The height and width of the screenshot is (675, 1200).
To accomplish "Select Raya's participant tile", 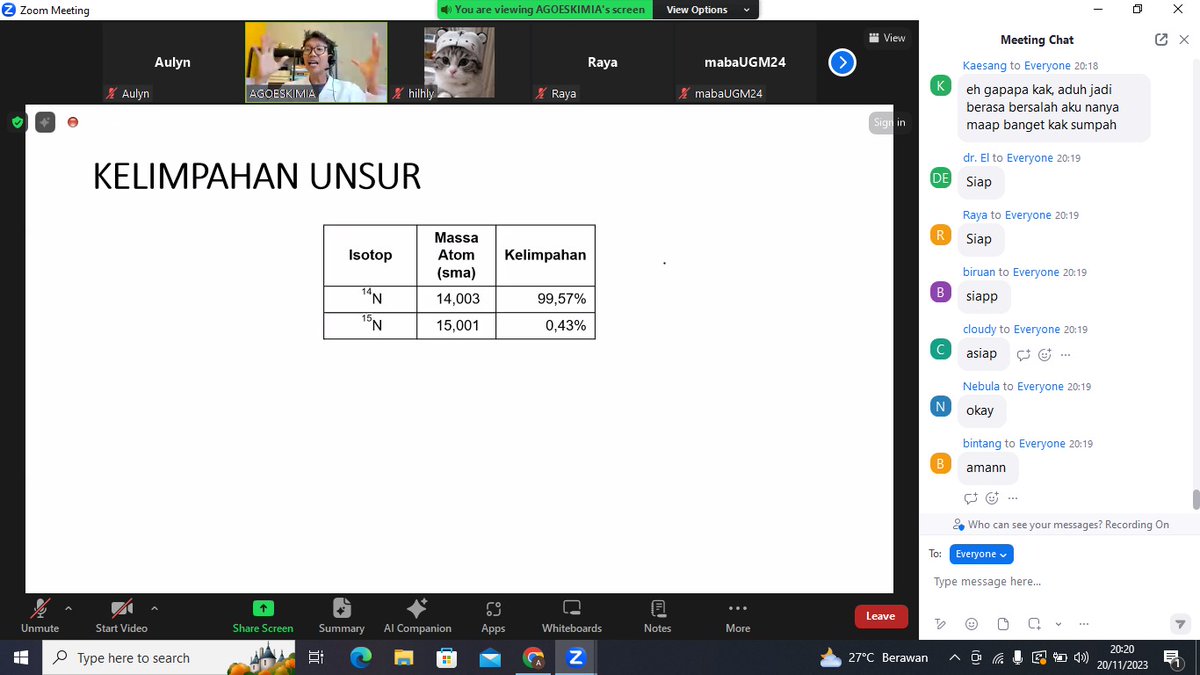I will pyautogui.click(x=603, y=63).
